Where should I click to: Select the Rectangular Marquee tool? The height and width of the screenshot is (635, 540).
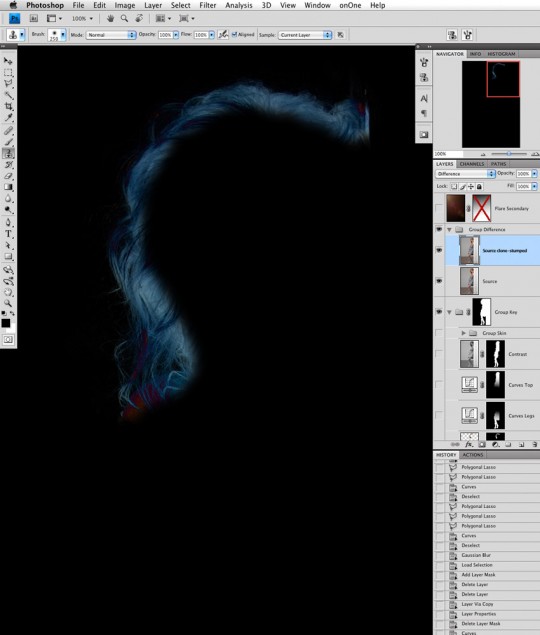pyautogui.click(x=8, y=72)
